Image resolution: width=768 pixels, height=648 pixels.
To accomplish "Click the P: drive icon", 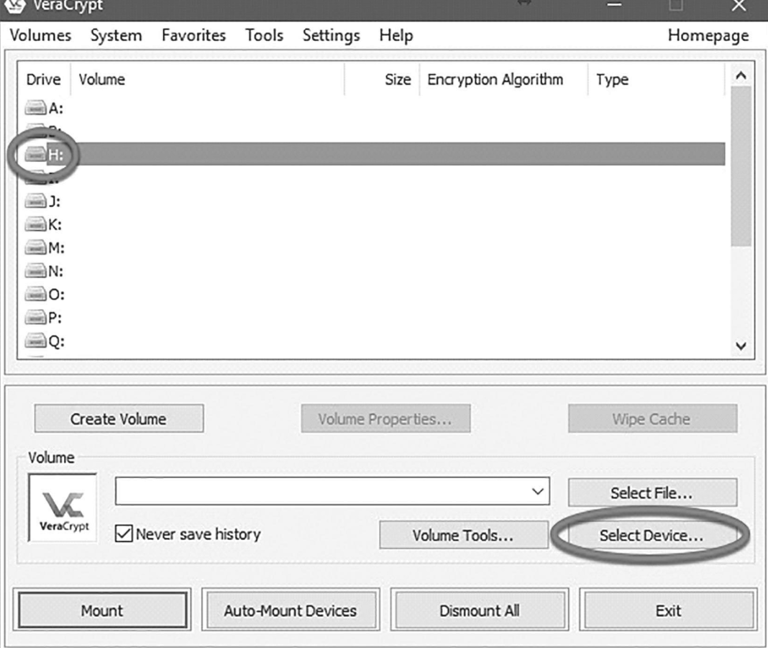I will 35,317.
